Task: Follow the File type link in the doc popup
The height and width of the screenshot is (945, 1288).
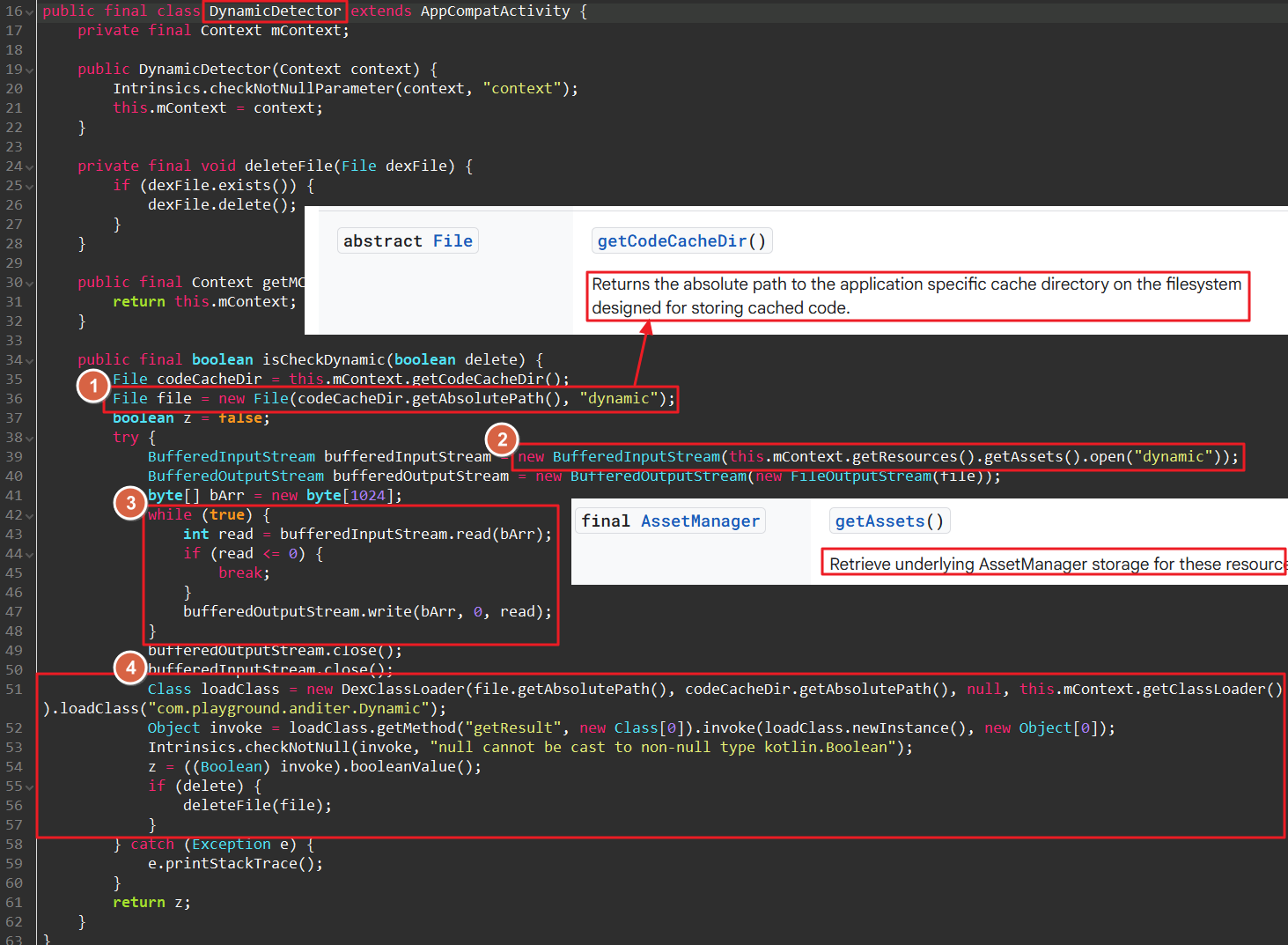Action: (x=453, y=241)
